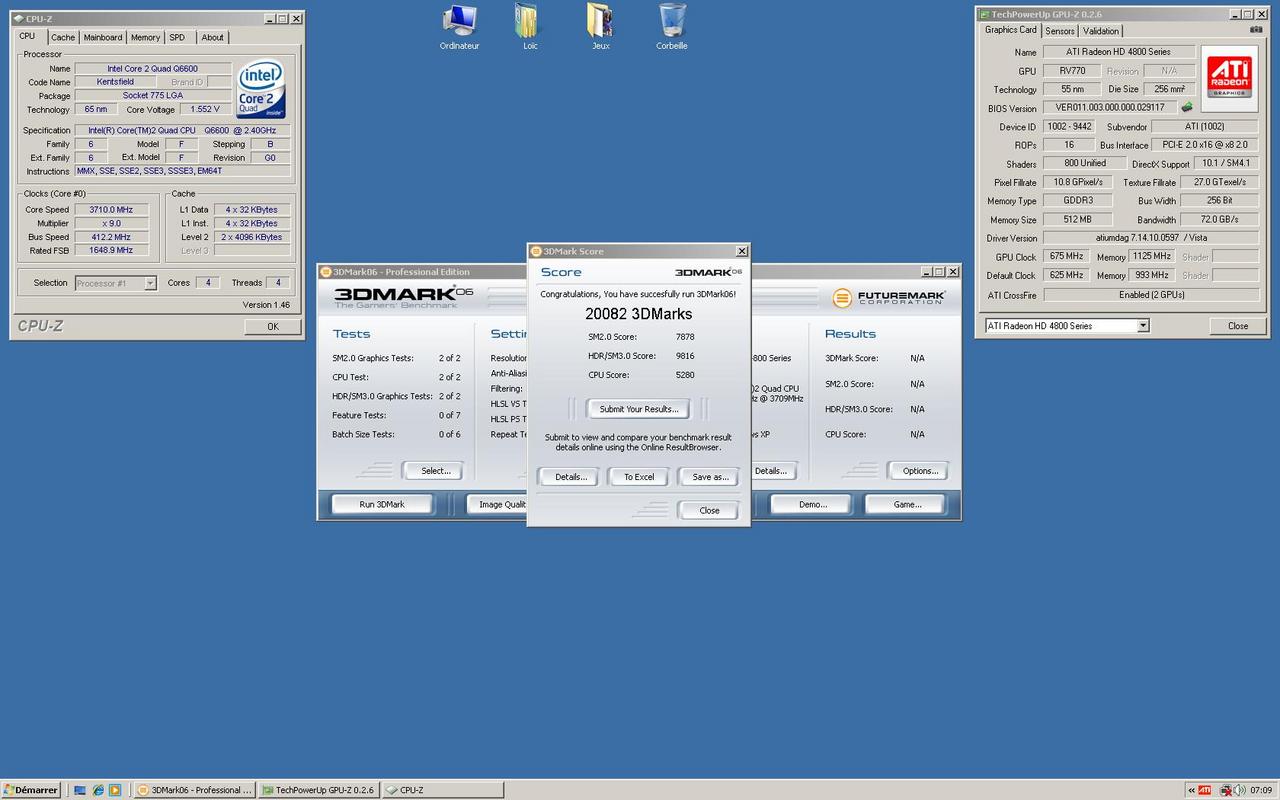Click the ATI tray icon

(1204, 790)
